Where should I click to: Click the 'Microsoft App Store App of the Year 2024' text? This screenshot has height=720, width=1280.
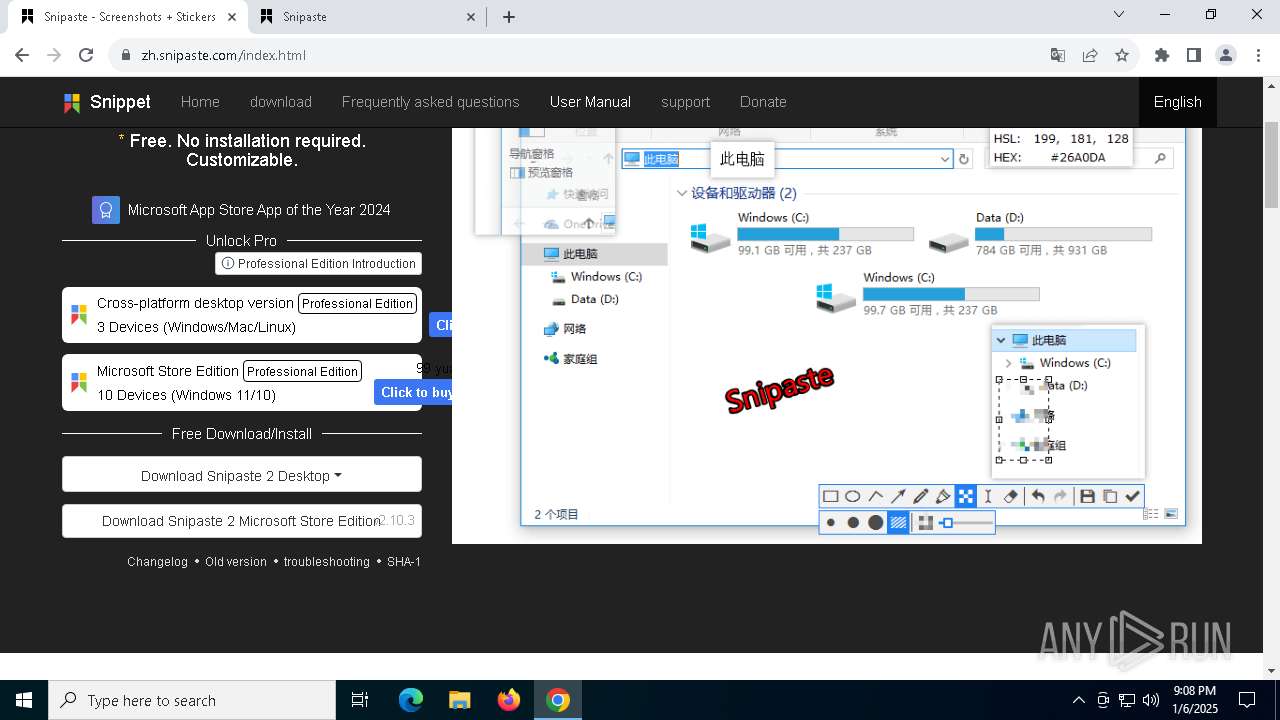(259, 210)
